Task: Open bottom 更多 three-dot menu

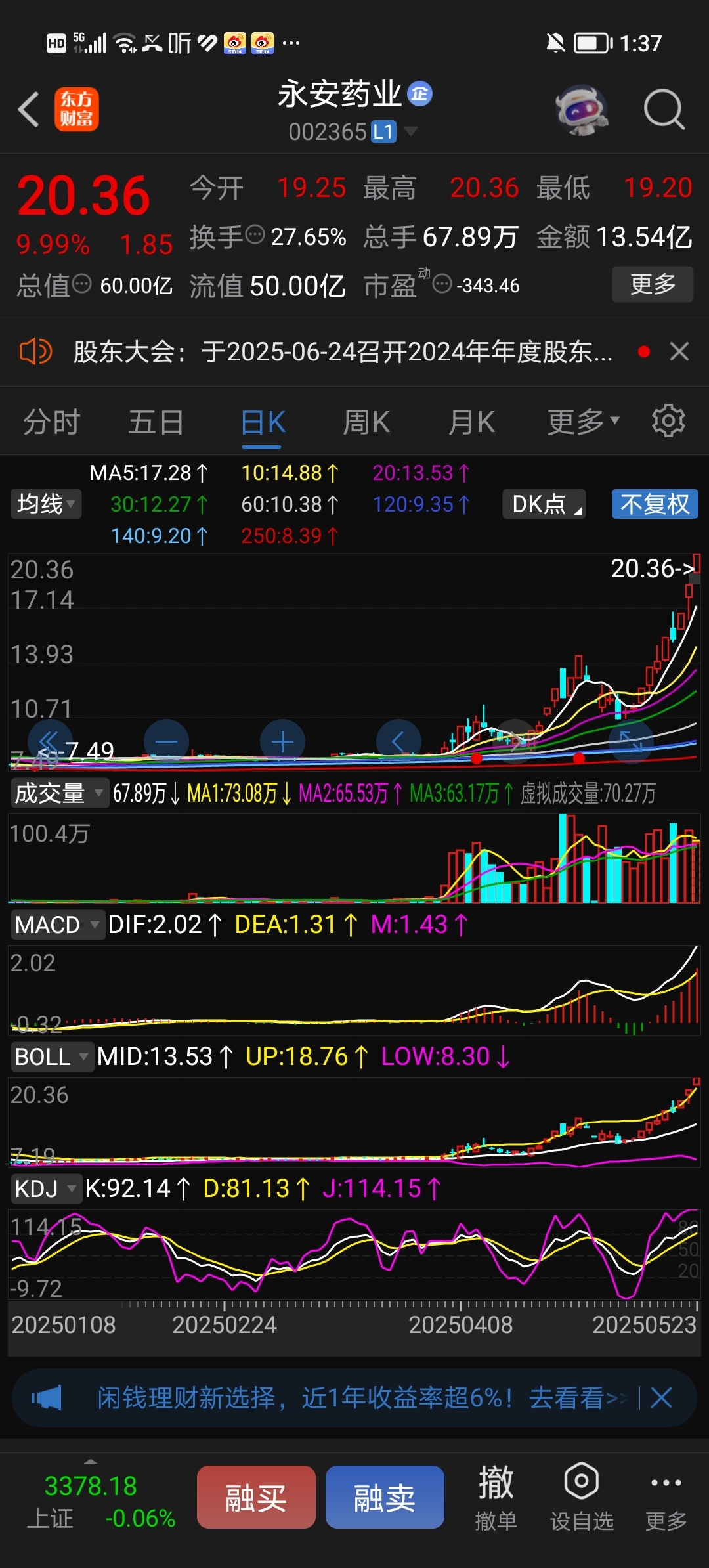Action: point(666,1498)
